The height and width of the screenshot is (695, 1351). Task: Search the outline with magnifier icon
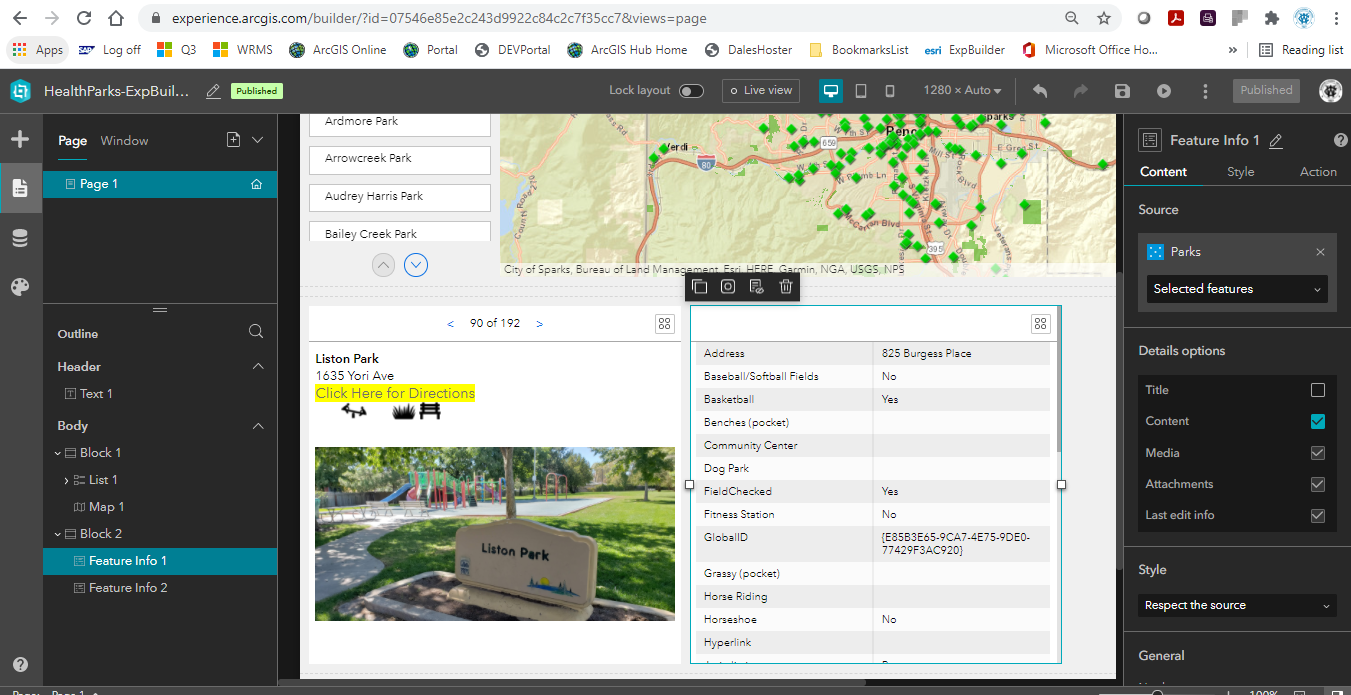256,332
